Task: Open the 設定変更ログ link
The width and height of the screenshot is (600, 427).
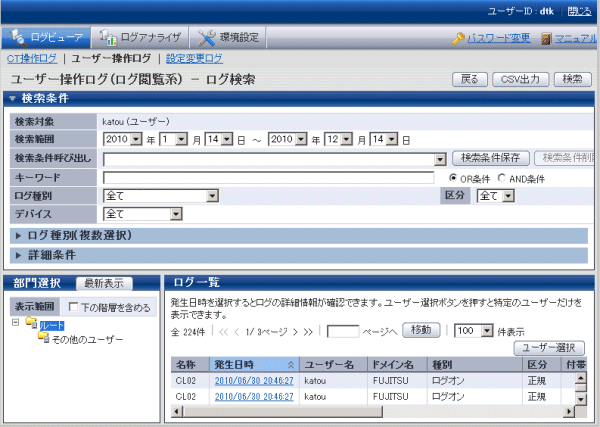Action: (x=194, y=59)
